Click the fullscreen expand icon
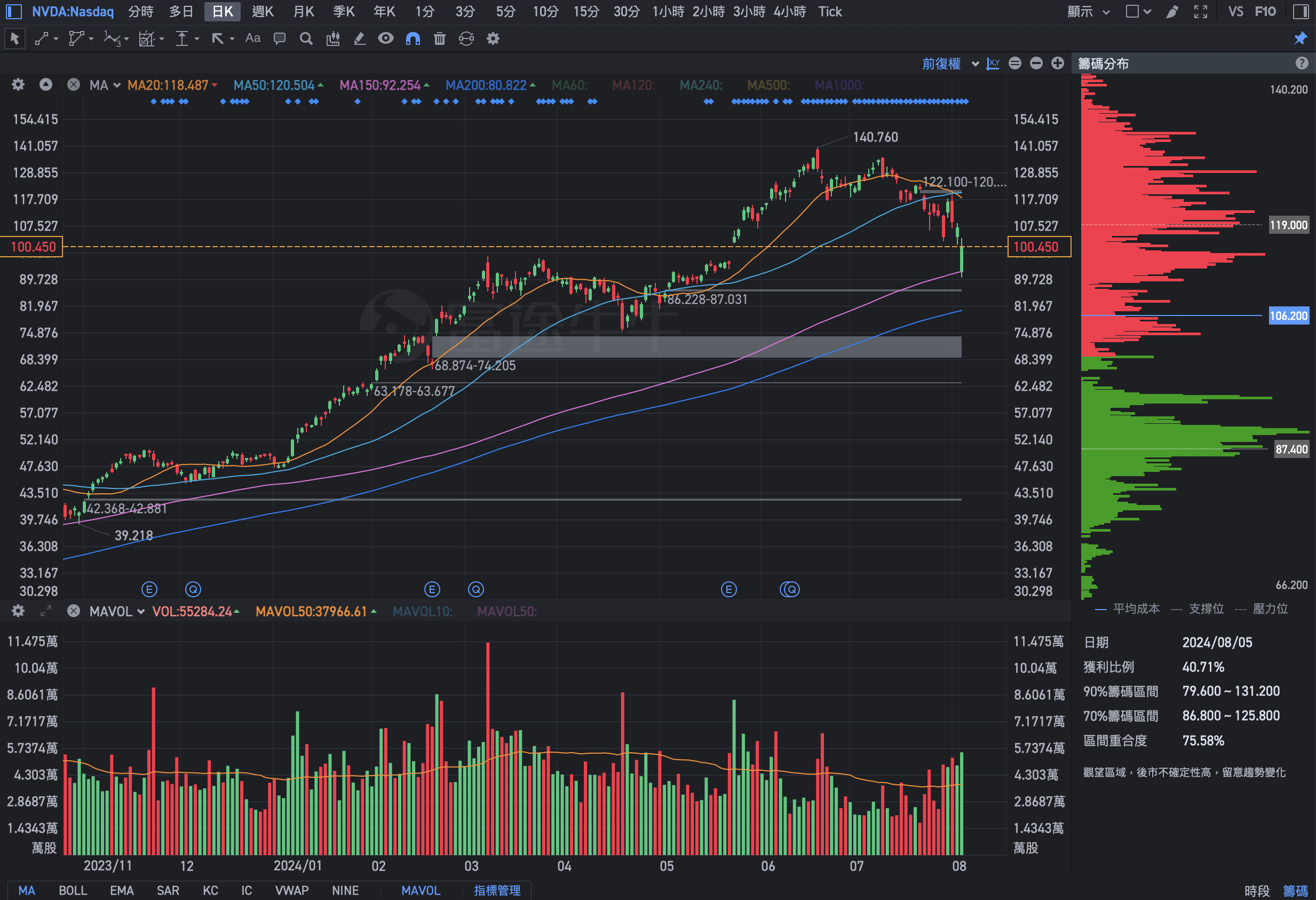 click(x=1201, y=11)
